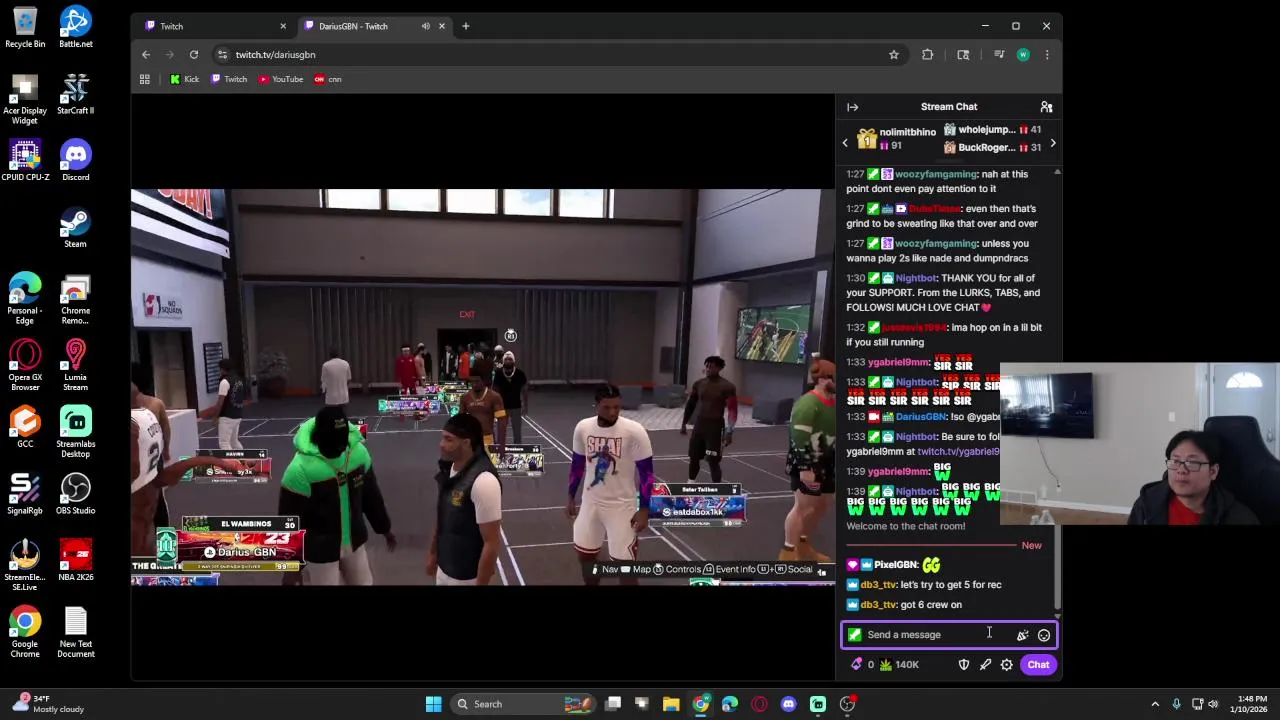This screenshot has width=1280, height=720.
Task: Mute the DariusGBN tab audio
Action: (426, 26)
